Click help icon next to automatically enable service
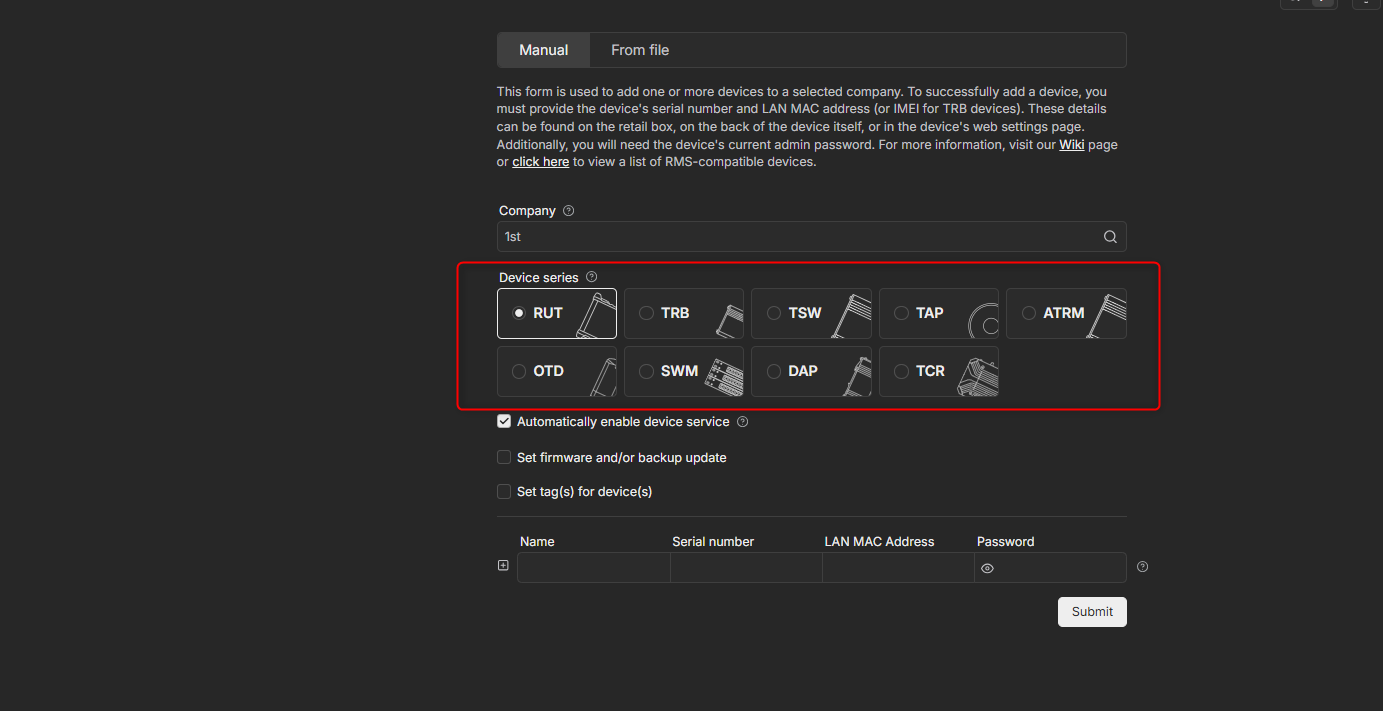This screenshot has height=711, width=1383. click(743, 422)
